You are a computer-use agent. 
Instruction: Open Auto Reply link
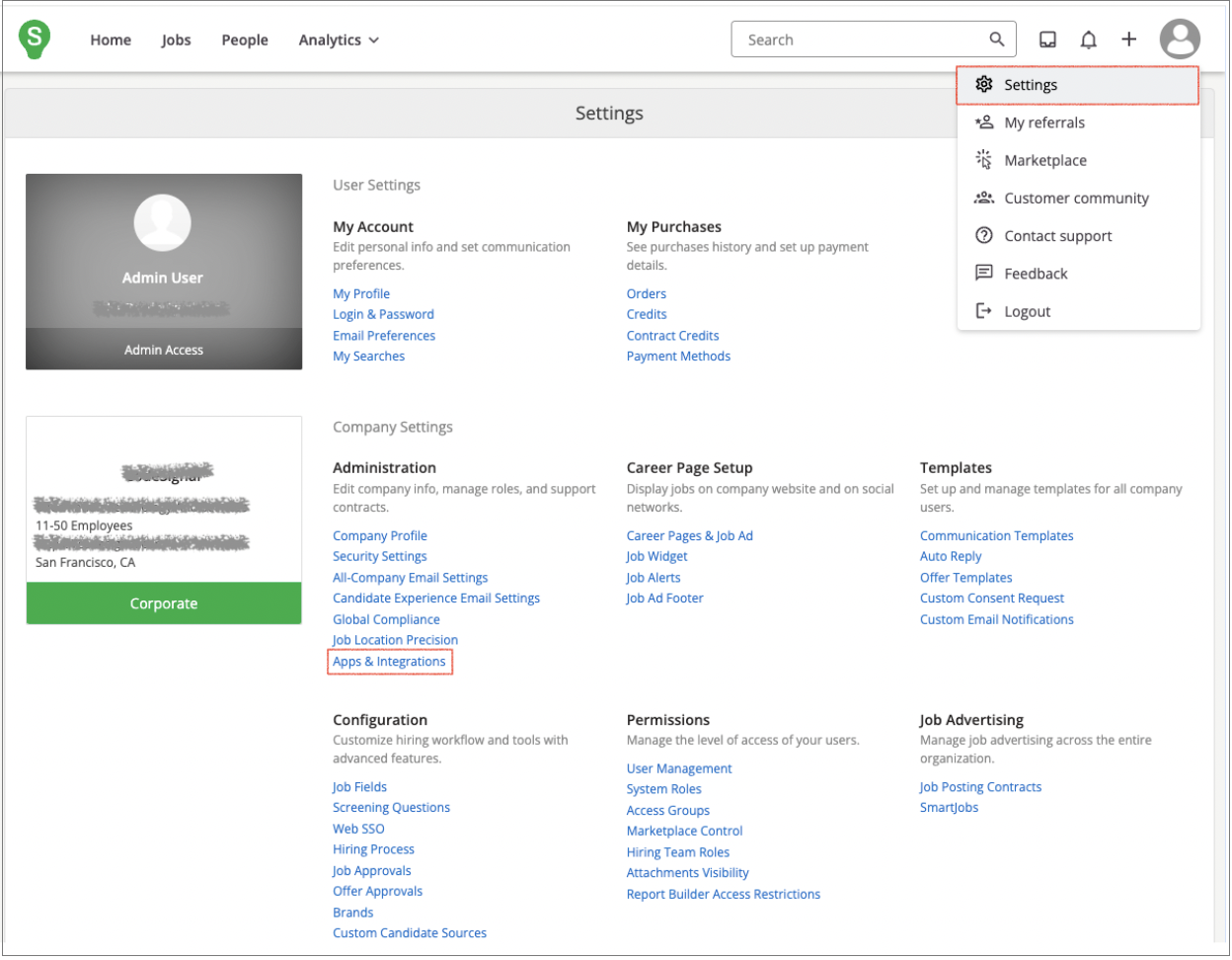coord(951,557)
